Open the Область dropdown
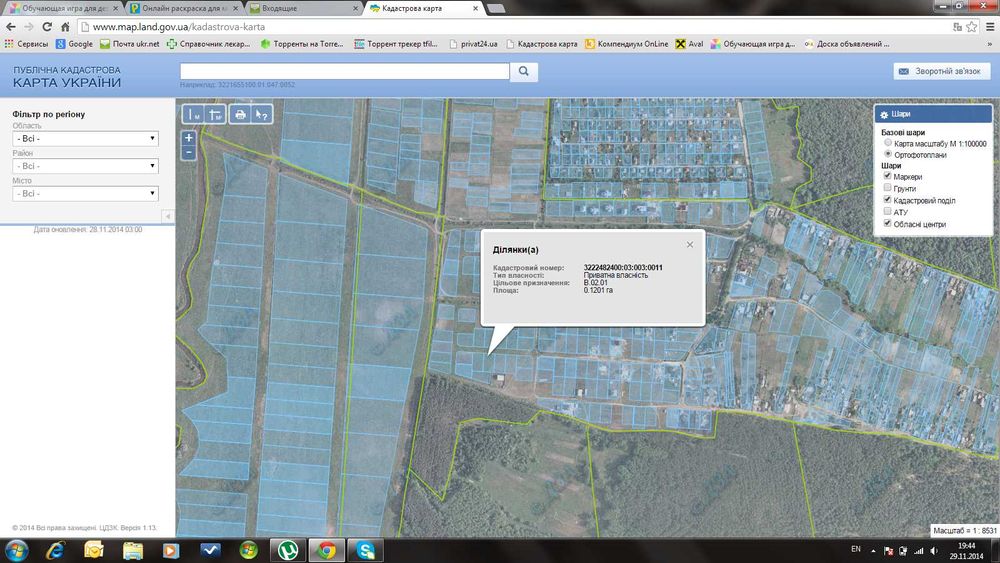The image size is (1000, 563). [85, 139]
